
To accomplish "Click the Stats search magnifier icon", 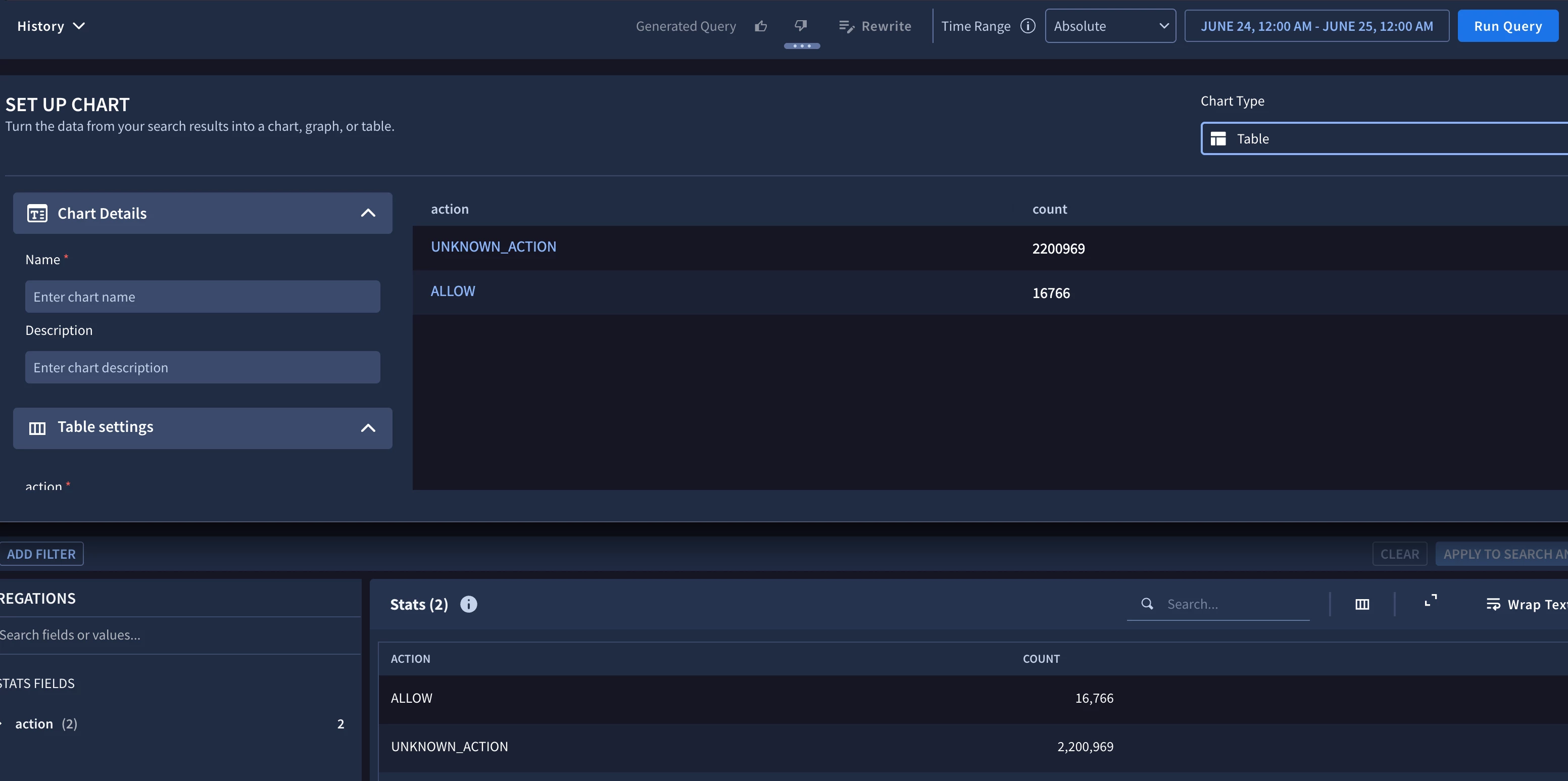I will 1147,604.
